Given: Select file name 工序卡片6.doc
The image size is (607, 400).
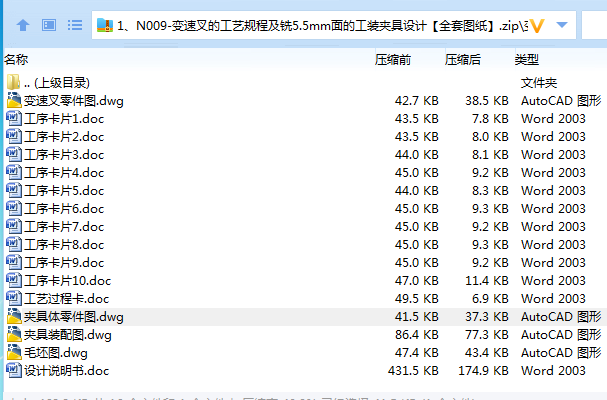Looking at the screenshot, I should coord(64,209).
